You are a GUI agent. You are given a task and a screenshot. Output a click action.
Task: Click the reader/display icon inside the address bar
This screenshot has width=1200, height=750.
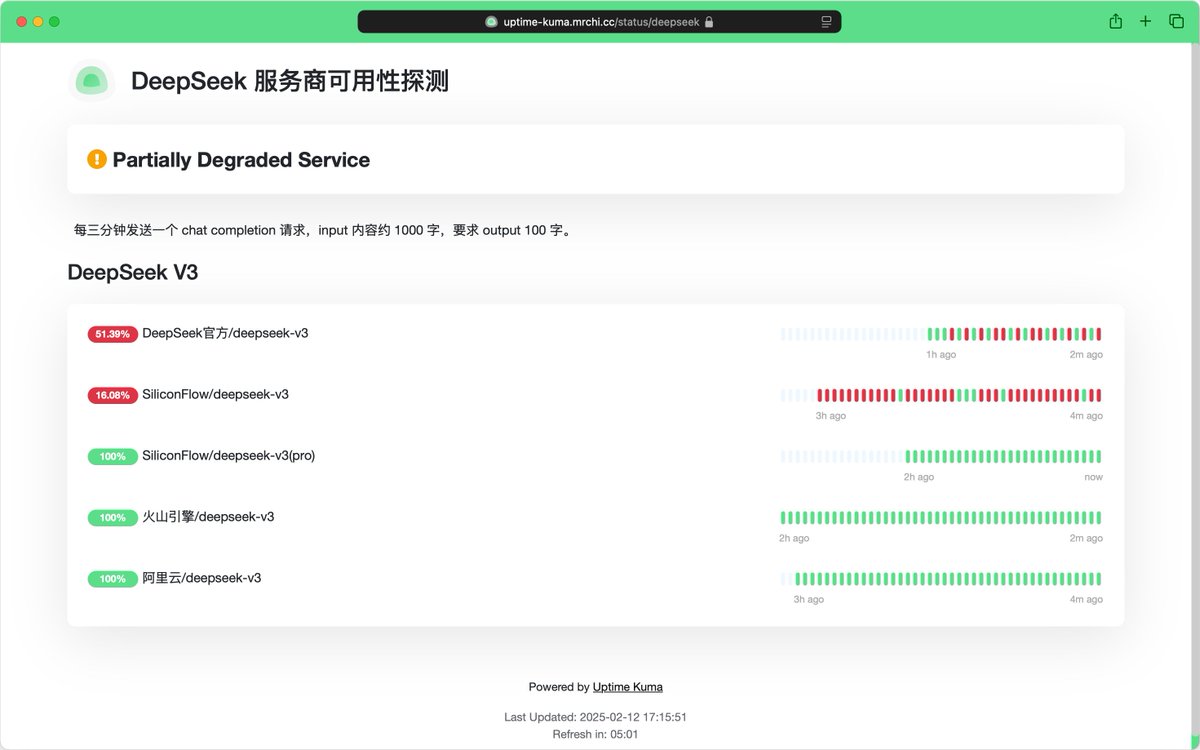(824, 21)
